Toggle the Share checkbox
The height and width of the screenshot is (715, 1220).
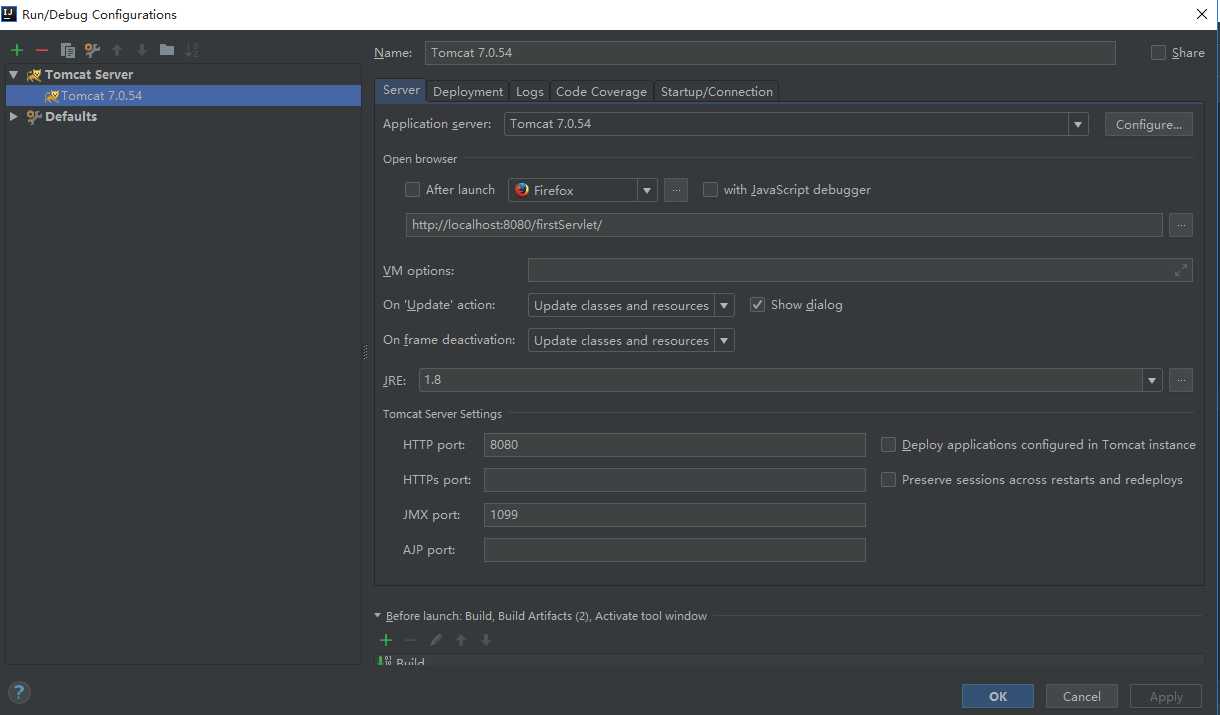(x=1158, y=53)
